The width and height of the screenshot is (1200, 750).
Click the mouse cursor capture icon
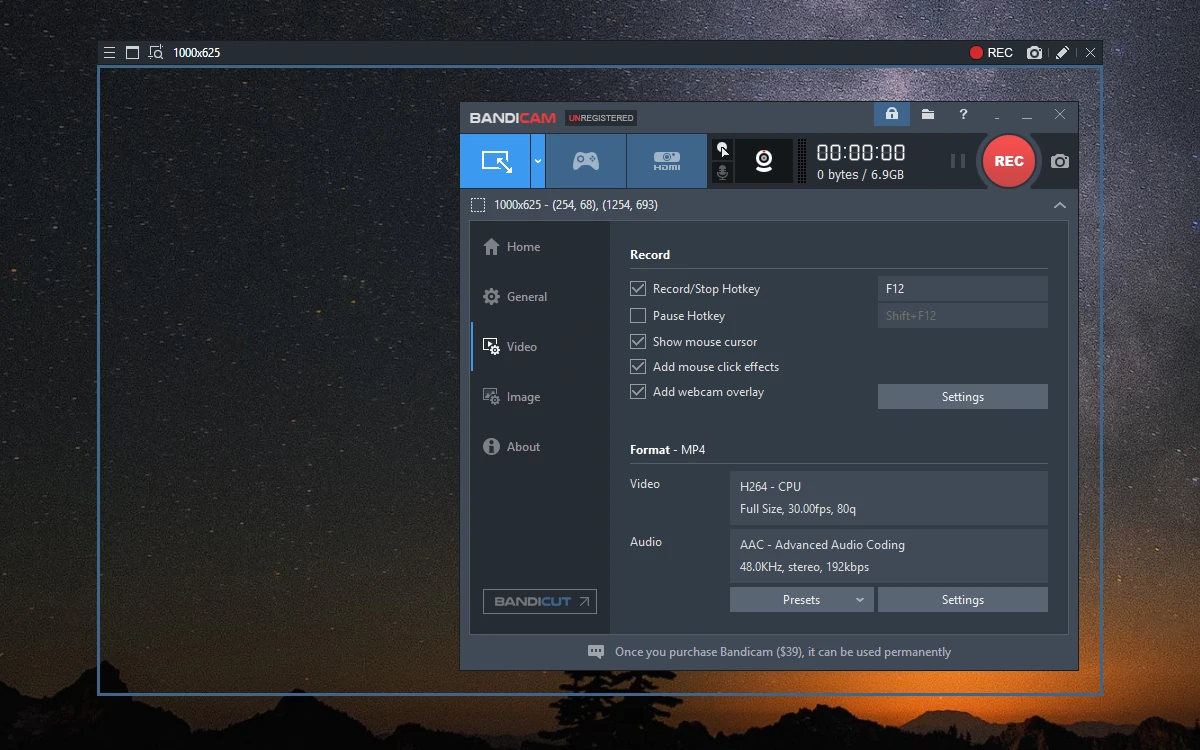point(722,149)
